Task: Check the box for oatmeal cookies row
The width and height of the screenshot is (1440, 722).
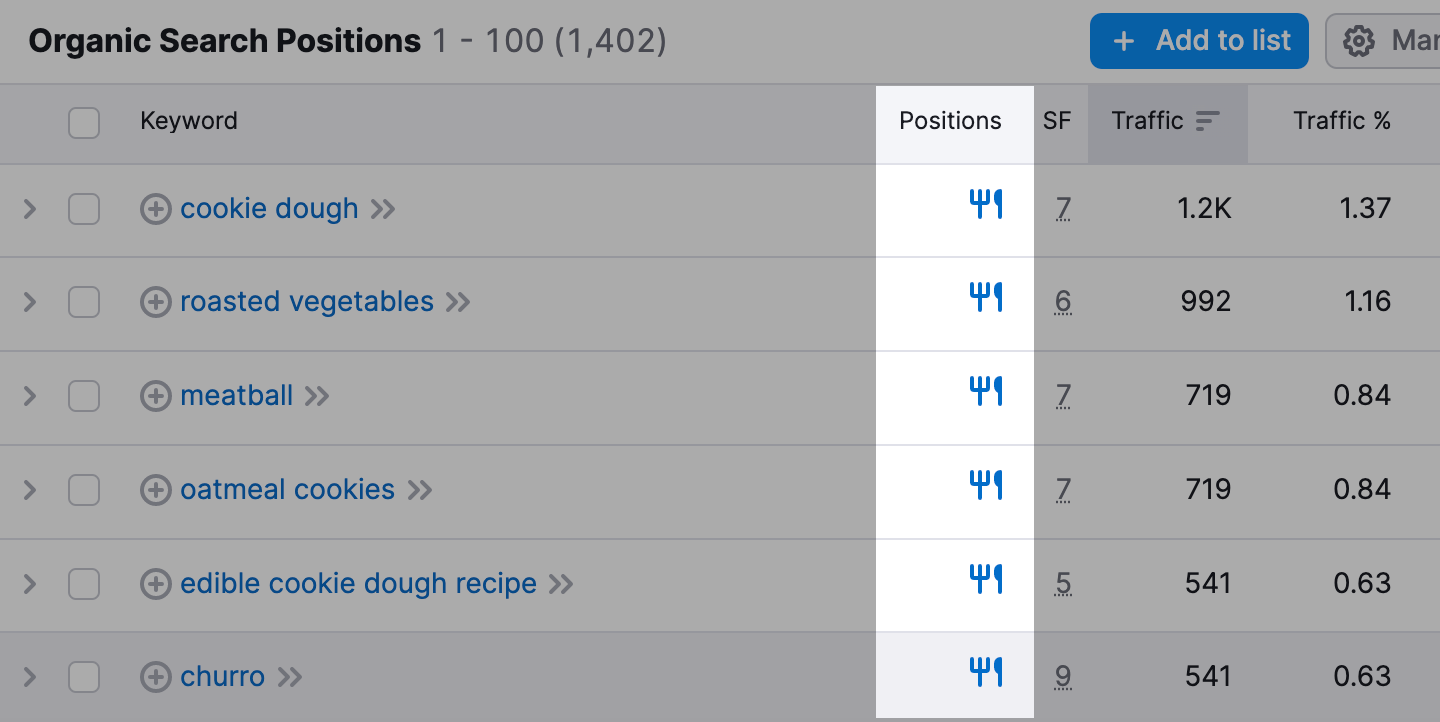Action: point(84,490)
